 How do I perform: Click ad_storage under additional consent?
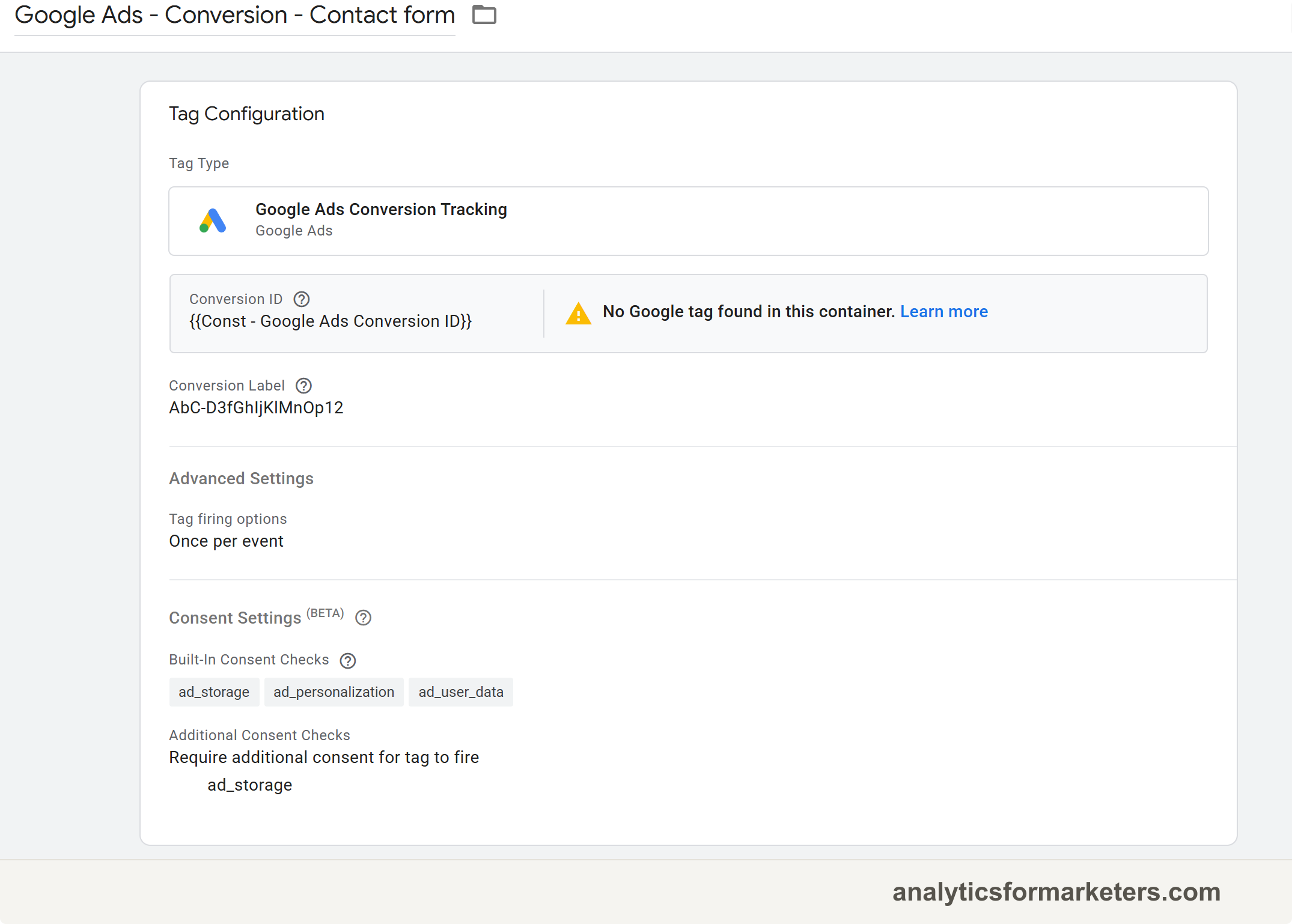250,785
